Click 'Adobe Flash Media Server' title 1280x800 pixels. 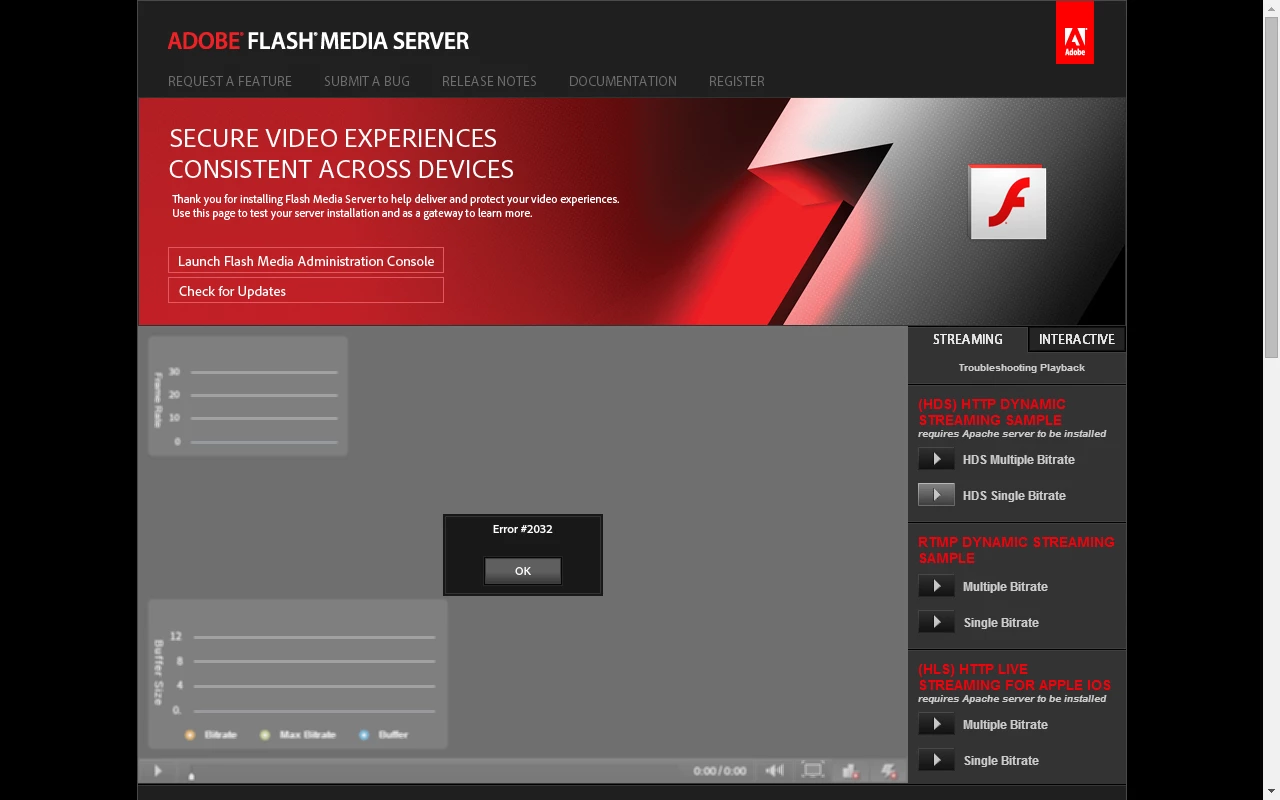pyautogui.click(x=318, y=41)
